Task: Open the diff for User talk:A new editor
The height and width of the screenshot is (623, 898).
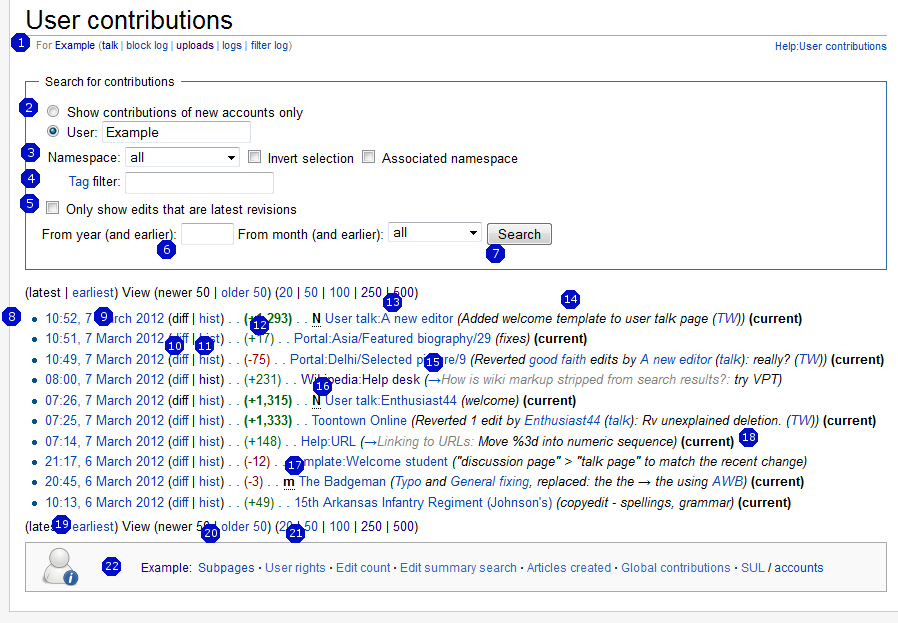Action: point(179,318)
